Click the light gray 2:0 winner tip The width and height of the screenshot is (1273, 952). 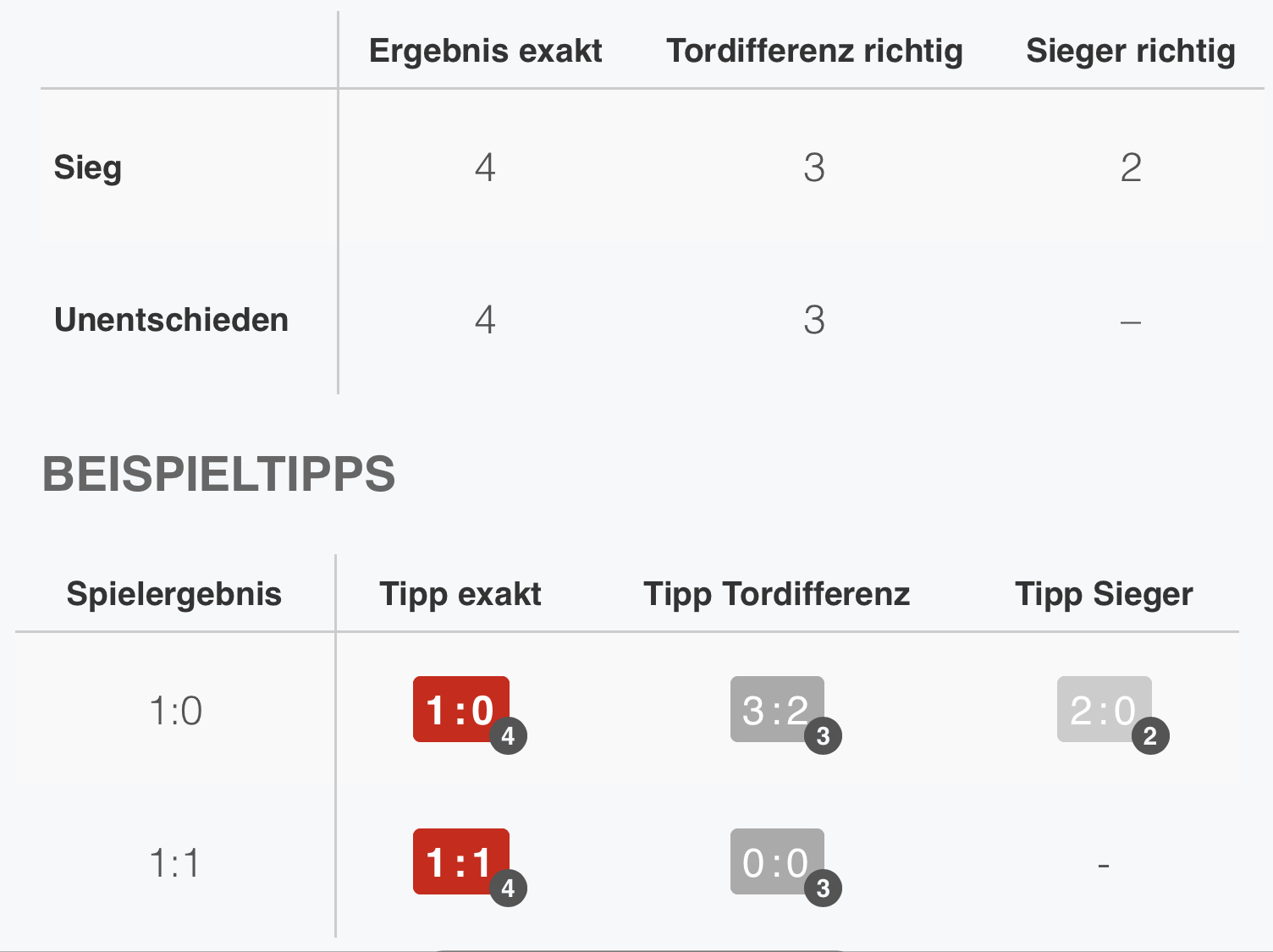[1104, 709]
